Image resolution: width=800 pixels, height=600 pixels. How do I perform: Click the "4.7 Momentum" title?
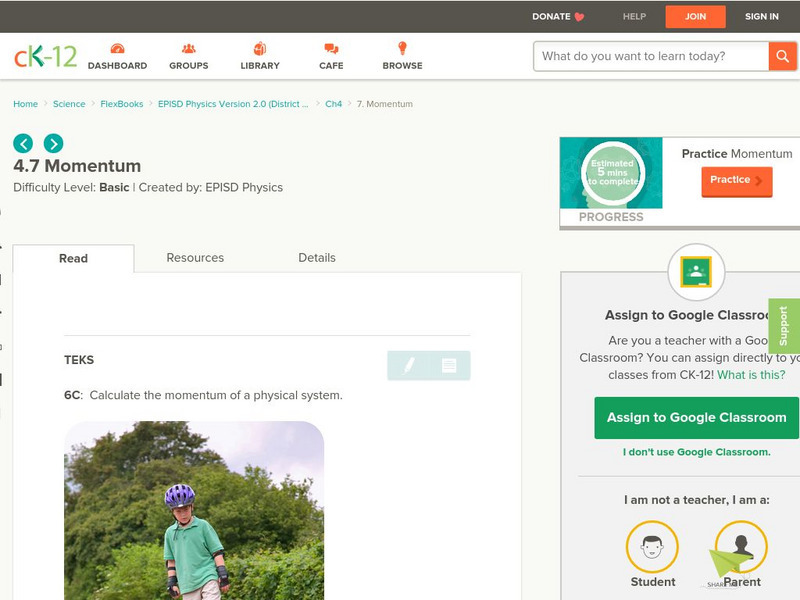[x=77, y=166]
